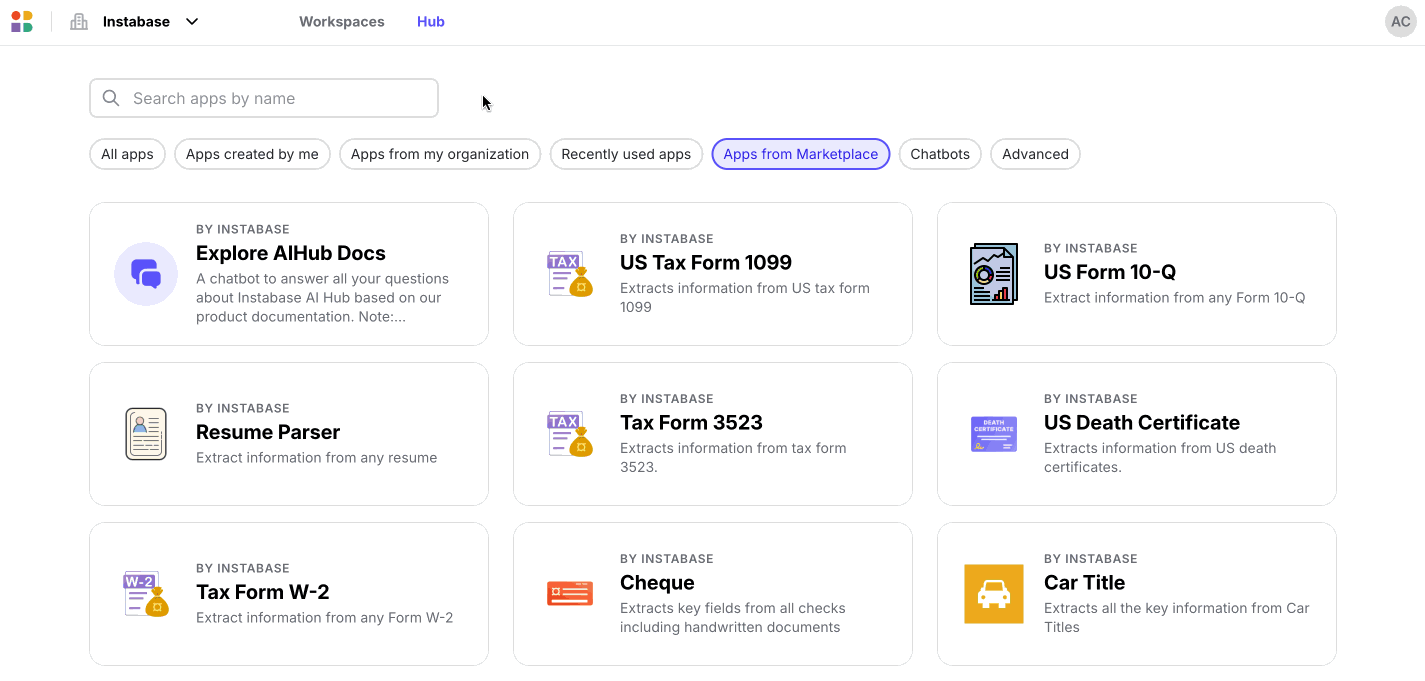Open the US Death Certificate title

(1142, 423)
